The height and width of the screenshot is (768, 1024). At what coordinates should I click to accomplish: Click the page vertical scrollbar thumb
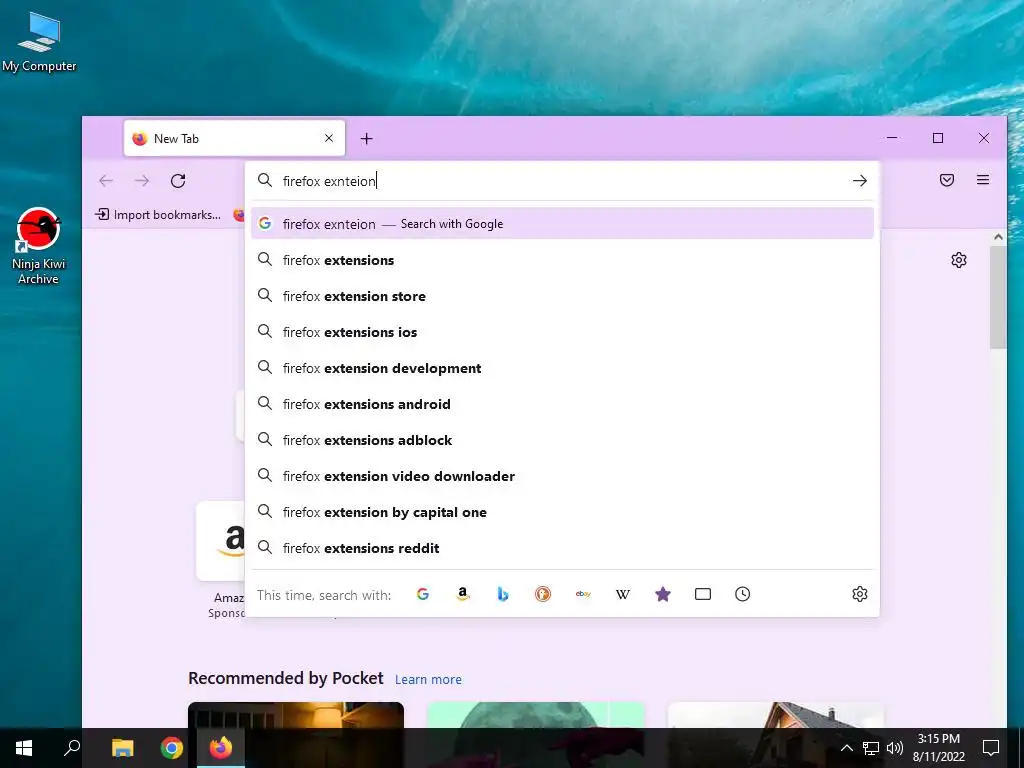[997, 296]
